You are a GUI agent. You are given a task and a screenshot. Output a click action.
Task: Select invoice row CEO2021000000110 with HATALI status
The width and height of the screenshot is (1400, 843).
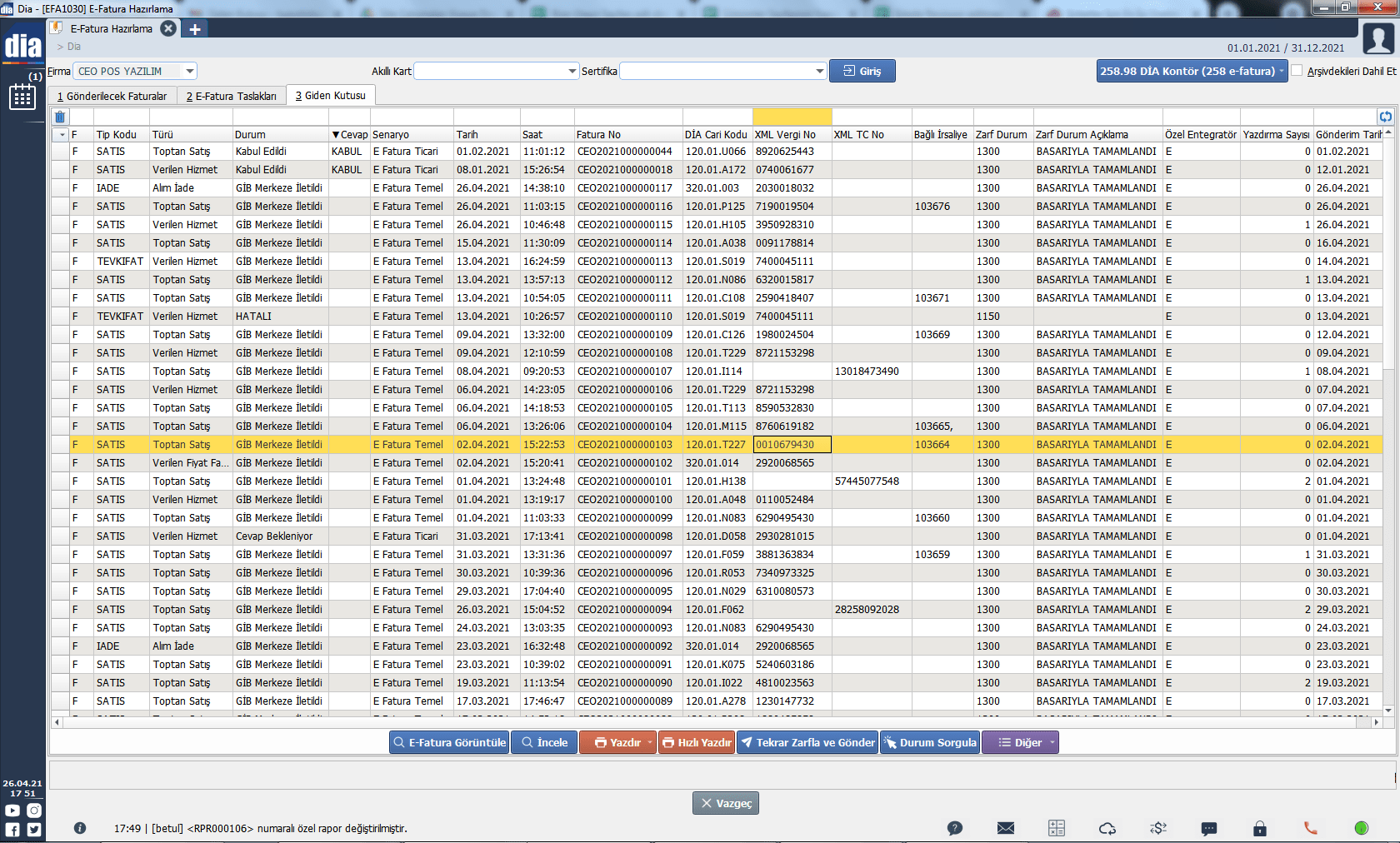(717, 317)
